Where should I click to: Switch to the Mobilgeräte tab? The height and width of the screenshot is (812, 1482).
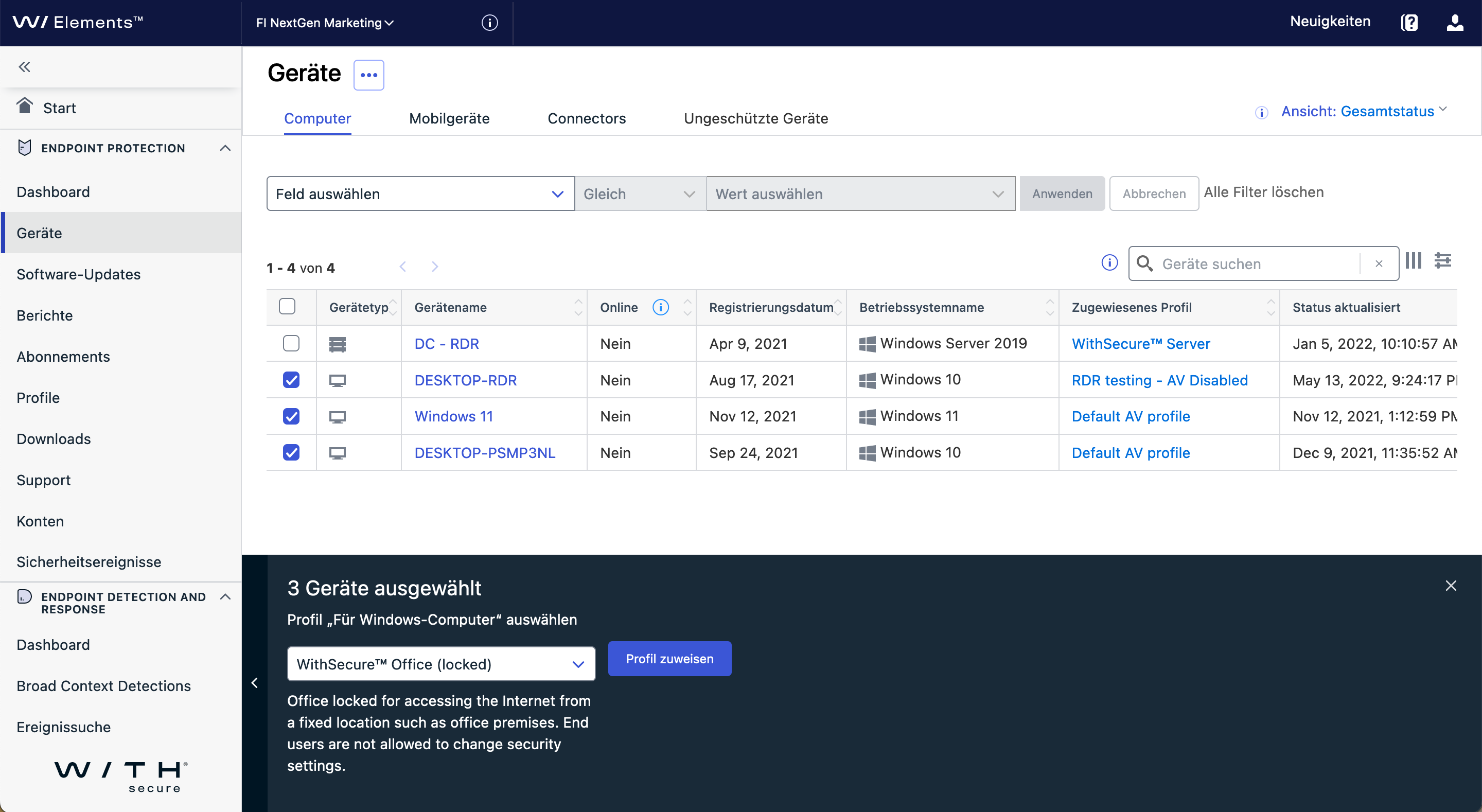[x=449, y=118]
